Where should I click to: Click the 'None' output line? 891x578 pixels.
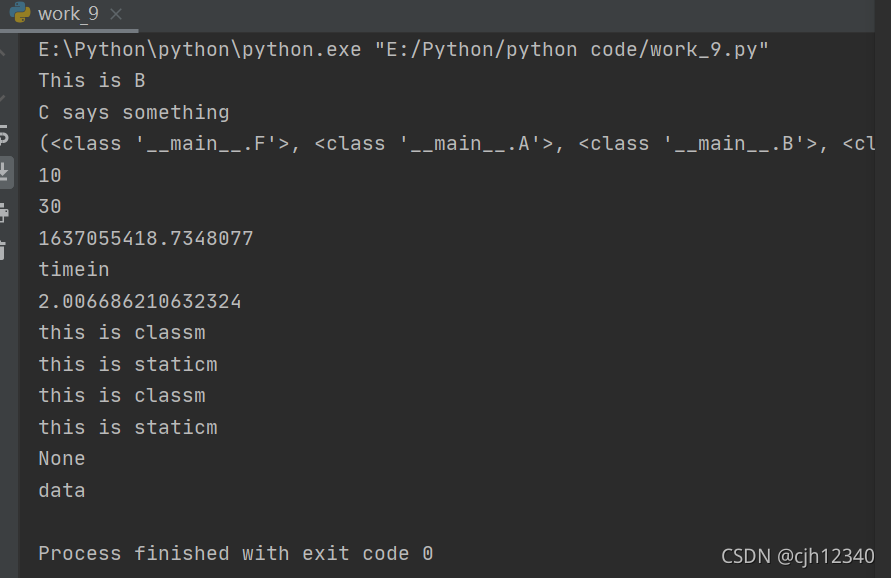[62, 459]
